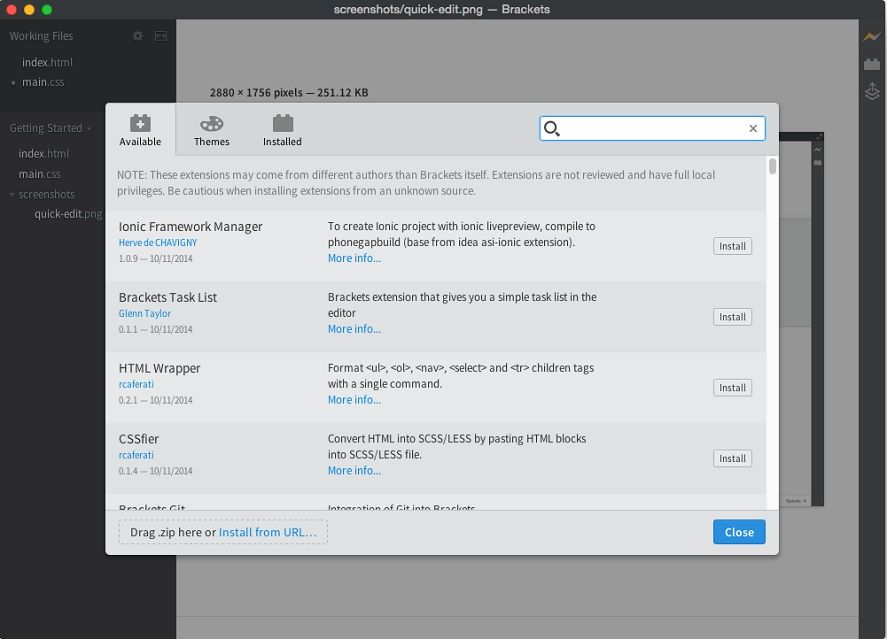Select main.css in Working Files

coord(42,82)
